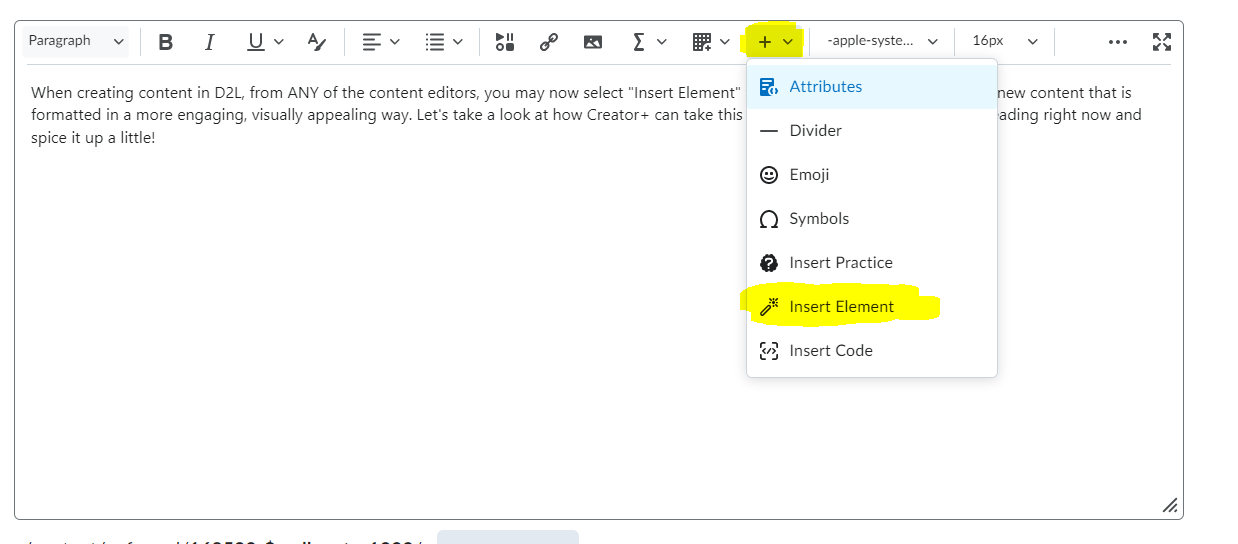Apply underline formatting
1238x544 pixels.
(255, 42)
